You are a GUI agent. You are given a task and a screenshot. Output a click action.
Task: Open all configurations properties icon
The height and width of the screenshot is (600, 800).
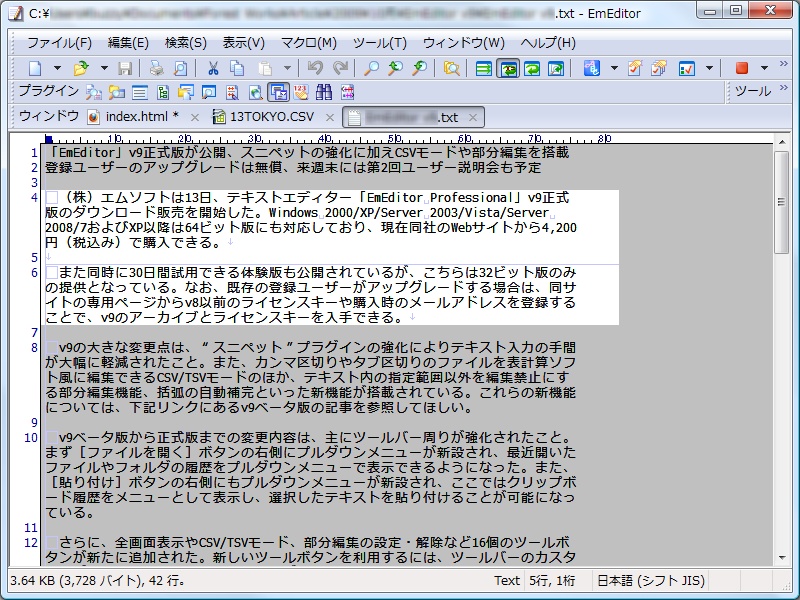coord(659,68)
